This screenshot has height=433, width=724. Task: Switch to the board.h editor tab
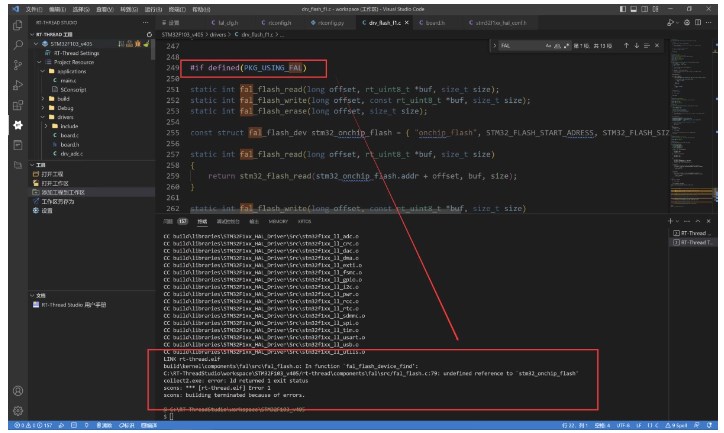click(x=435, y=21)
